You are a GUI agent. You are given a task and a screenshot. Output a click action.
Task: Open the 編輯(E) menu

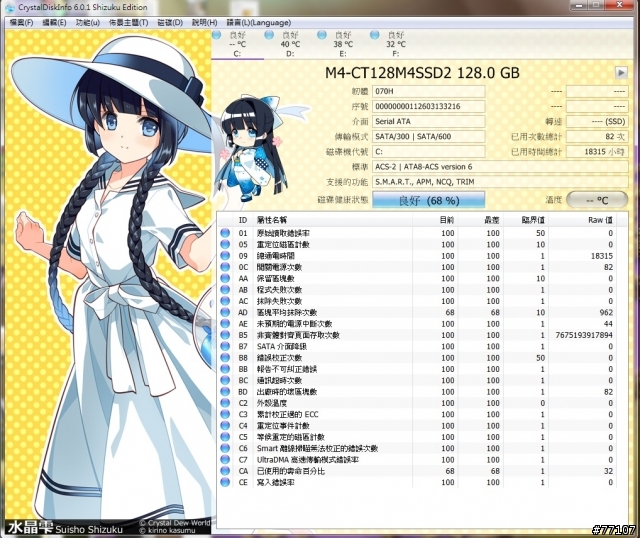pyautogui.click(x=54, y=22)
